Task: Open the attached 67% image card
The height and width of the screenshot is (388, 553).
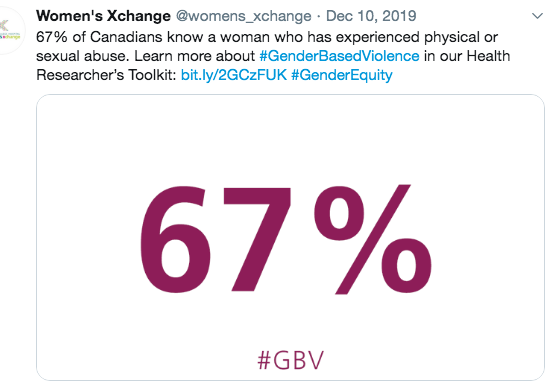Action: coord(290,237)
